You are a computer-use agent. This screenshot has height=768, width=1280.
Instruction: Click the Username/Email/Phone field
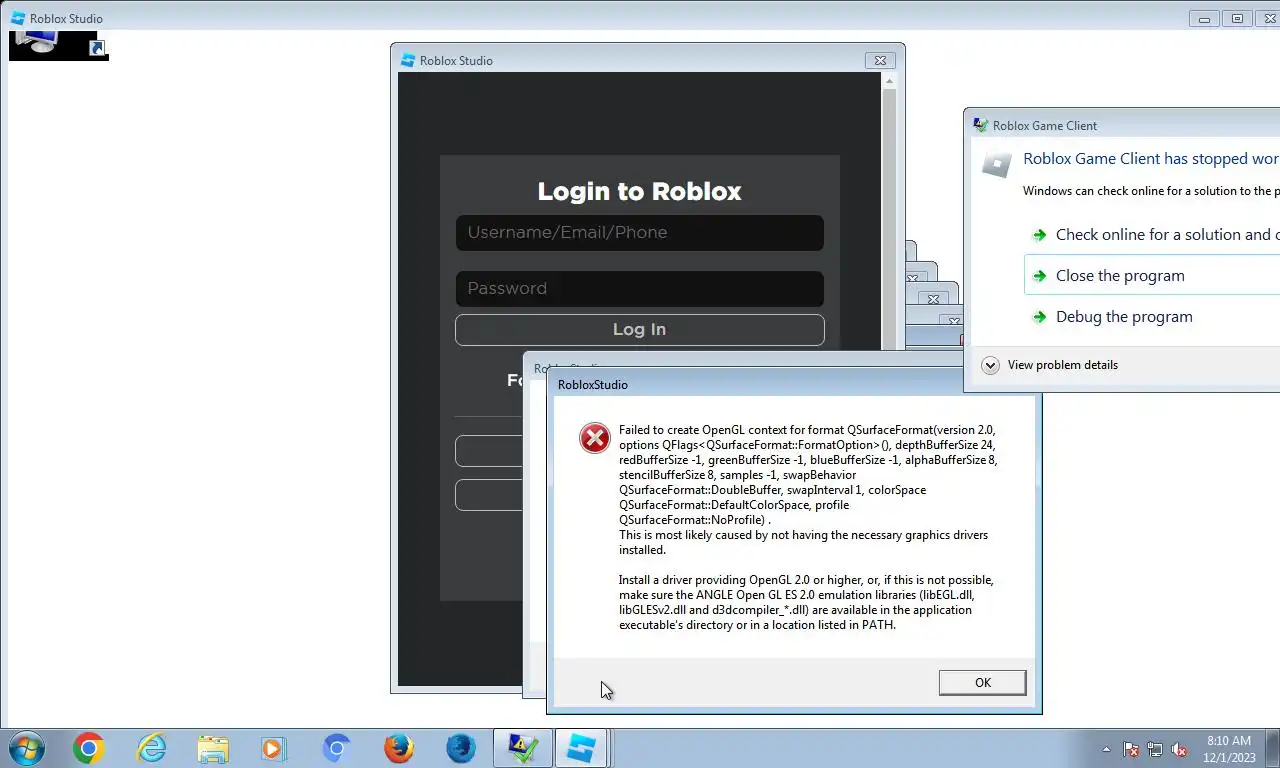coord(639,232)
